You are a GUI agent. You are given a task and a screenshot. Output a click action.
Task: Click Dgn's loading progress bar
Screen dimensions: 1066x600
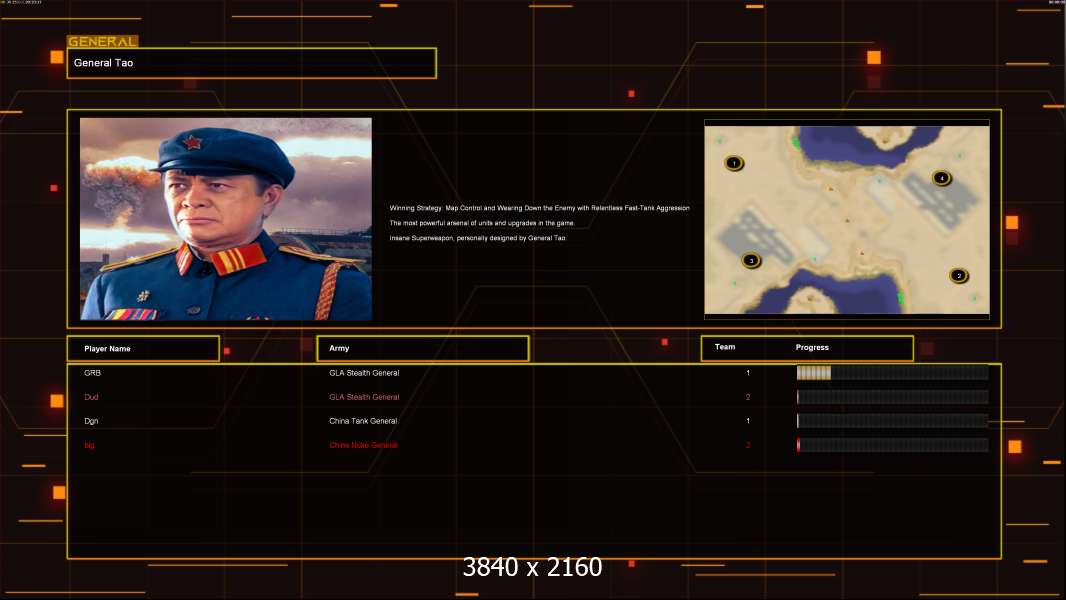[x=892, y=421]
